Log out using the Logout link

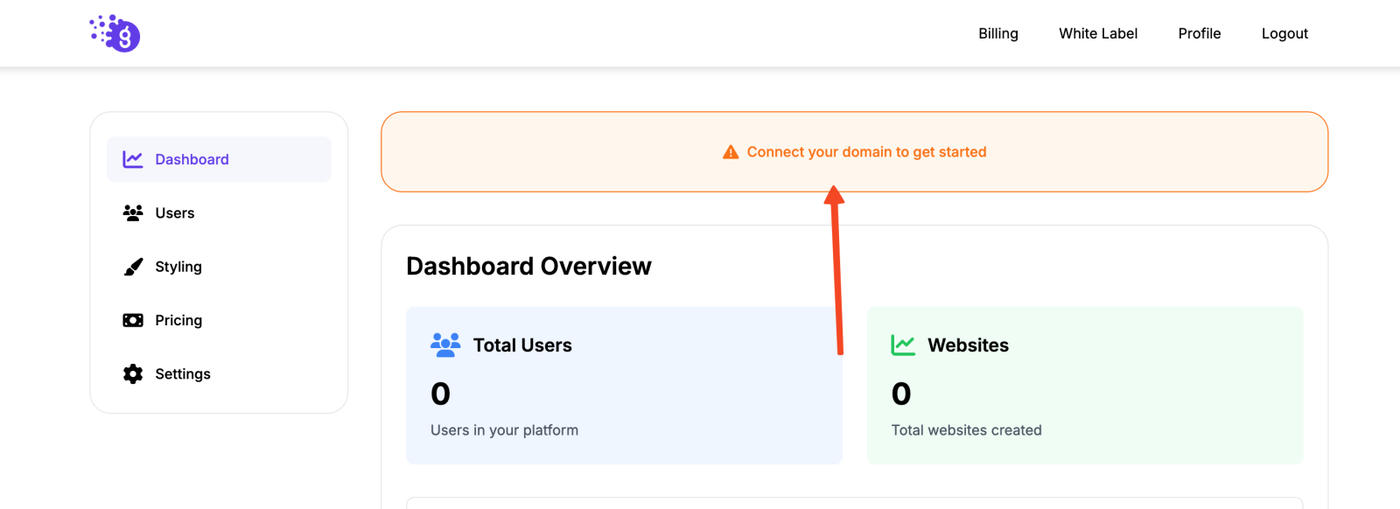[1284, 34]
